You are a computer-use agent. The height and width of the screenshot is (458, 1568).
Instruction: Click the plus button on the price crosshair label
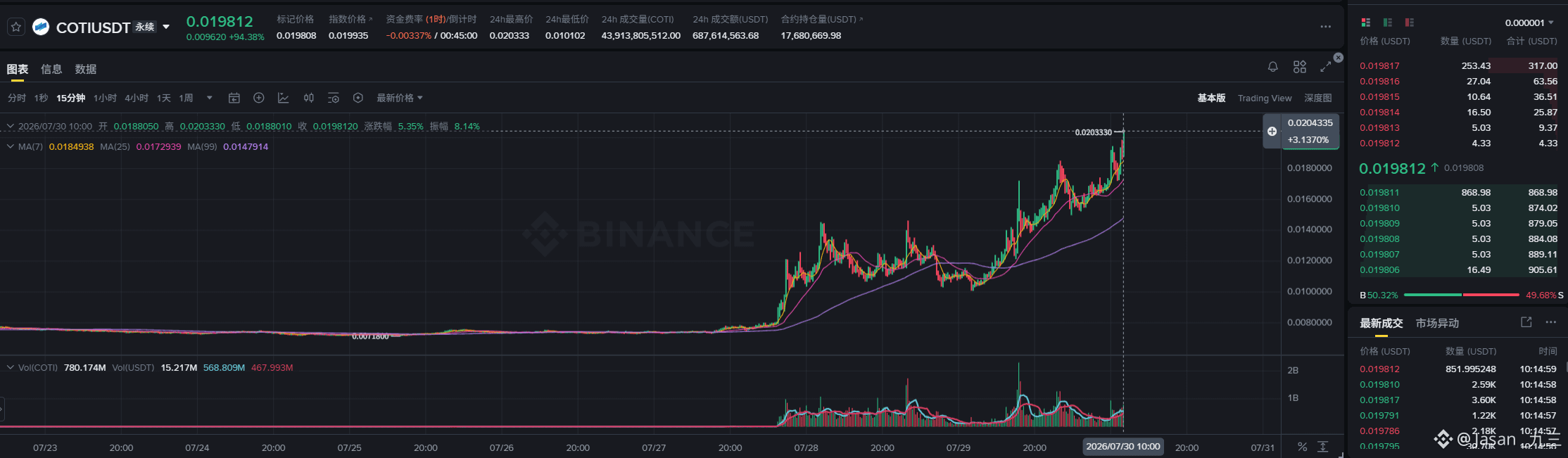pyautogui.click(x=1272, y=132)
